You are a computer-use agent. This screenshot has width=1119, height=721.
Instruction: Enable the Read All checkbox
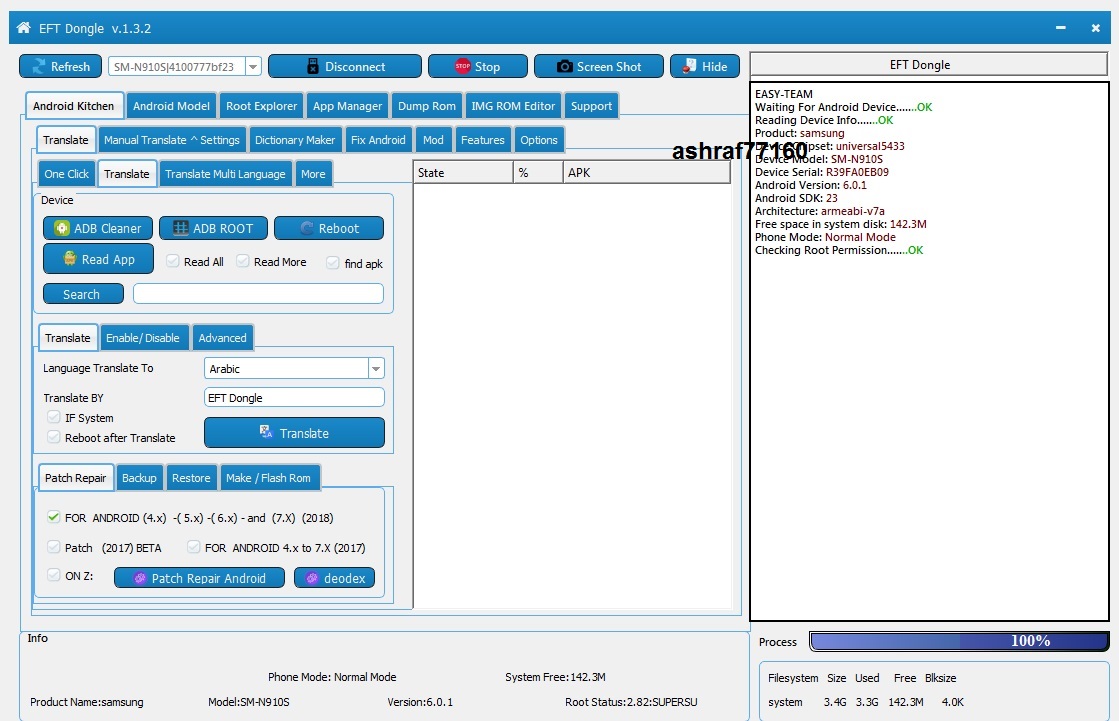[x=173, y=261]
